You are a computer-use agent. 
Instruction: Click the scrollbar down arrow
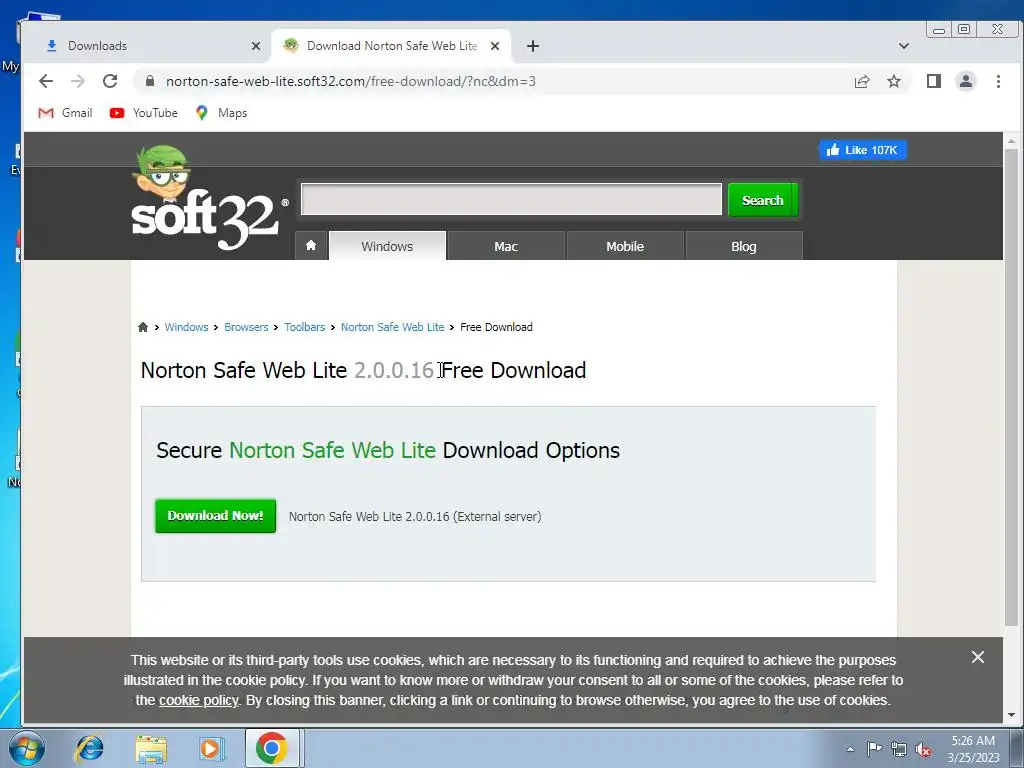1011,715
